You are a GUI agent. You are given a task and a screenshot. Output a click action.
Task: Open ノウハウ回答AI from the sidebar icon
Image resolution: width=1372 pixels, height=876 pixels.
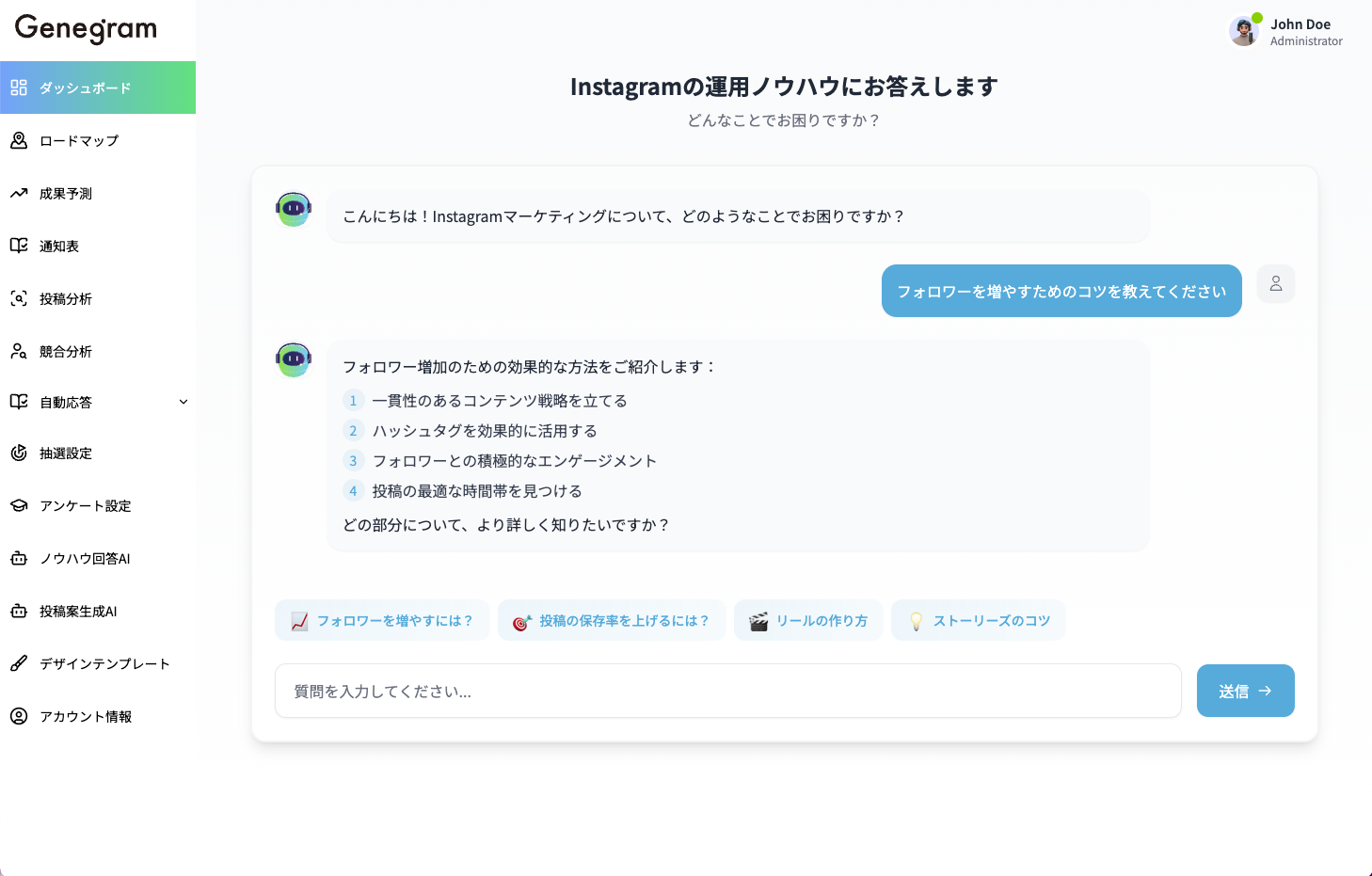pyautogui.click(x=19, y=558)
